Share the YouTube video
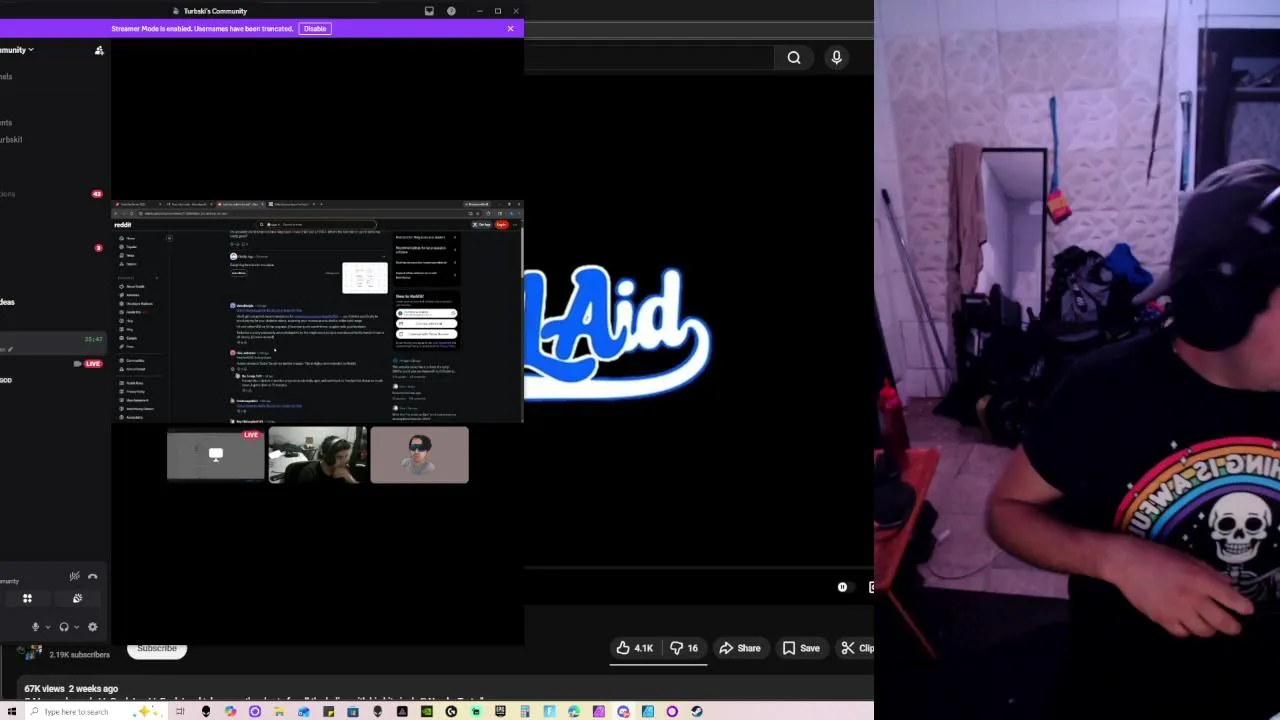Screen dimensions: 1280x720 740,648
